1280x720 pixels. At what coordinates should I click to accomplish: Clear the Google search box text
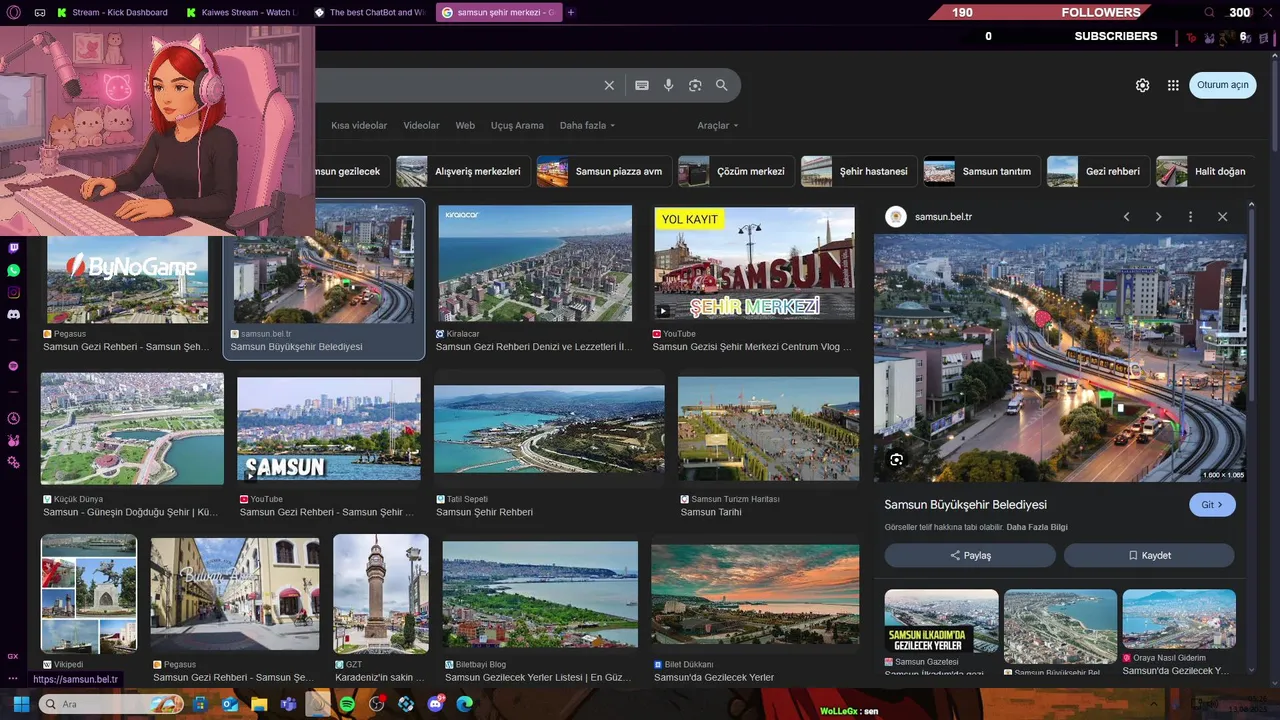click(x=609, y=85)
